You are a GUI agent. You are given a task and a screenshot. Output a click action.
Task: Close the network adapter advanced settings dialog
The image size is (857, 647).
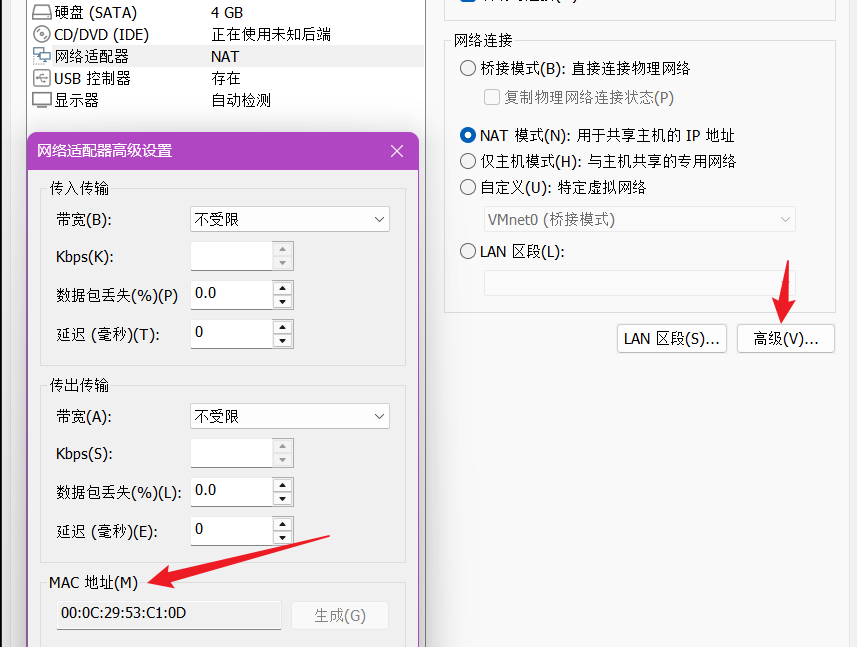tap(397, 151)
